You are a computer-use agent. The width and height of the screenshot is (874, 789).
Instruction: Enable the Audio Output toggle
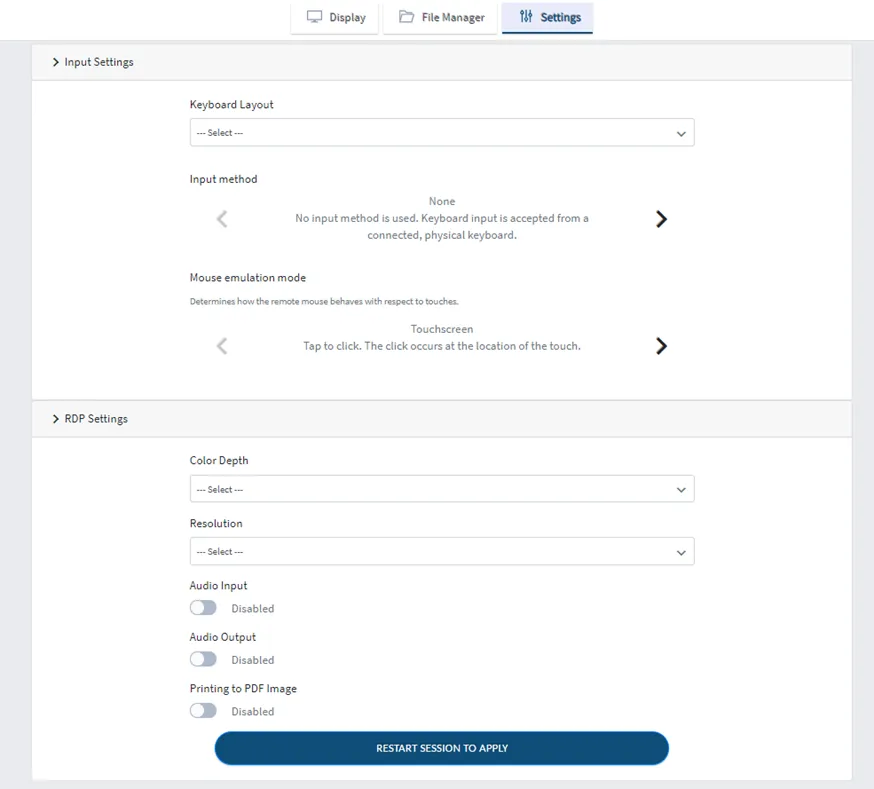tap(203, 659)
